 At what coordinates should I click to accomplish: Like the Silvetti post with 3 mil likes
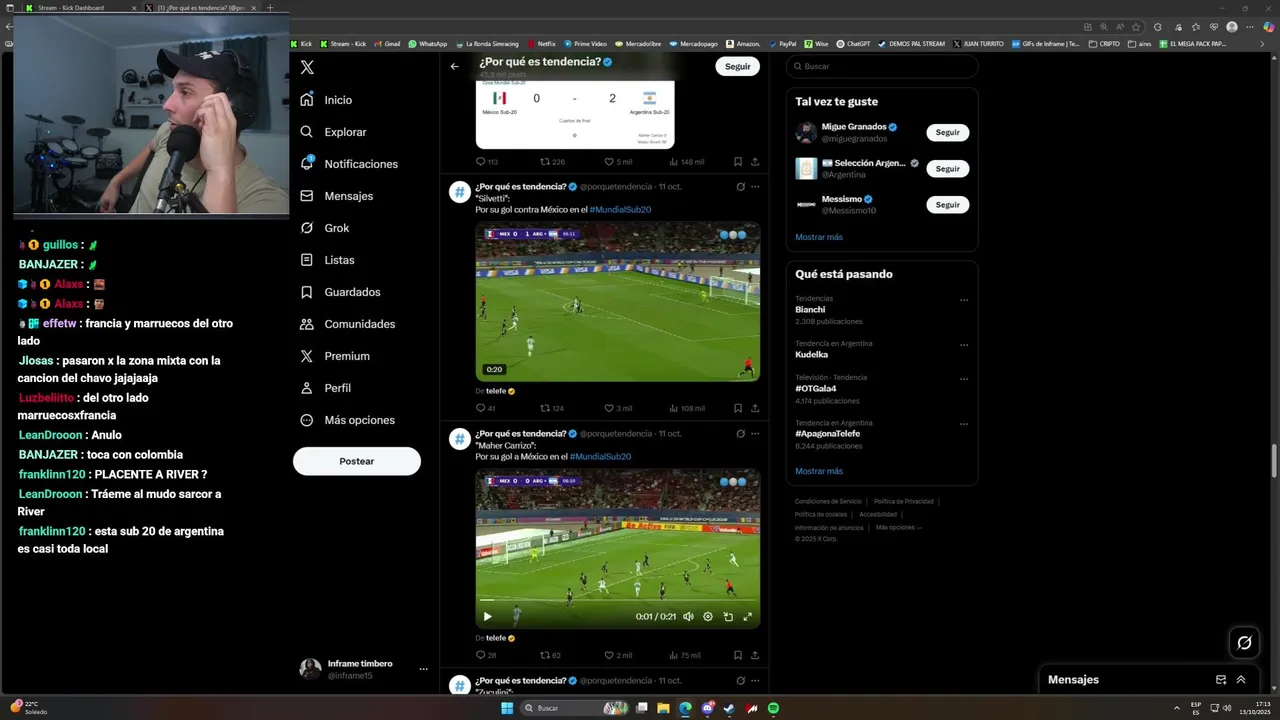(618, 408)
